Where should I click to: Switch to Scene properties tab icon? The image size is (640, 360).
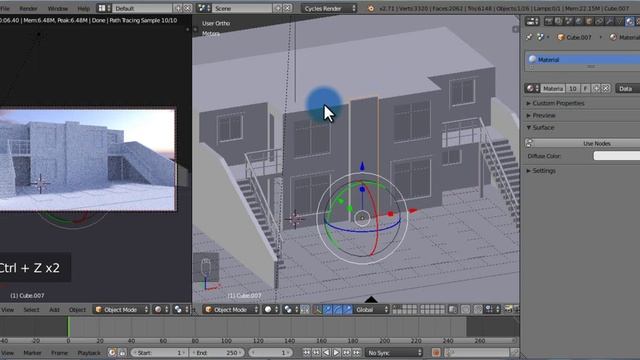point(569,21)
